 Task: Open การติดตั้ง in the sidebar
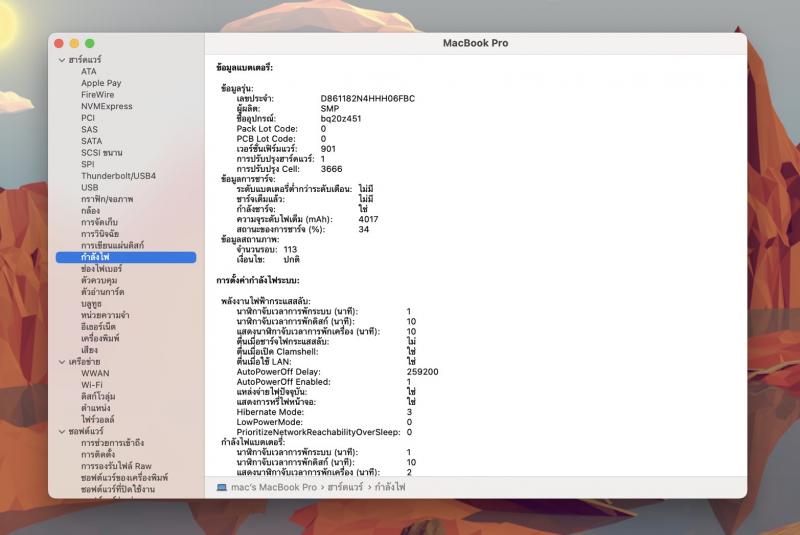98,454
